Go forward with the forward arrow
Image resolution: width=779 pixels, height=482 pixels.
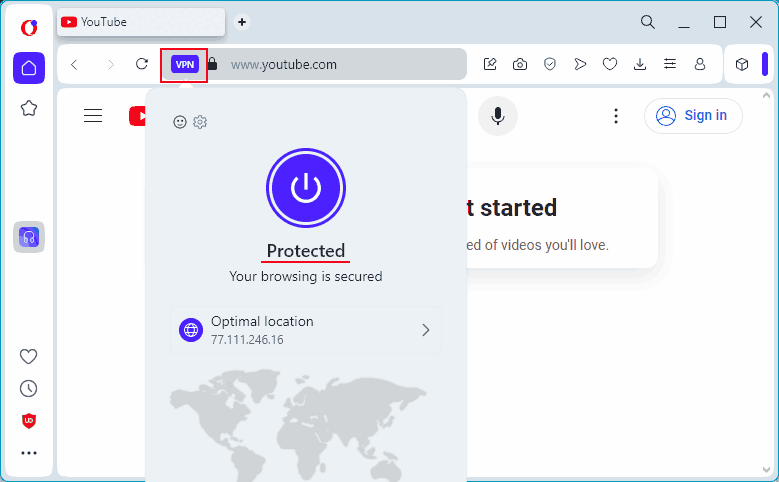111,64
